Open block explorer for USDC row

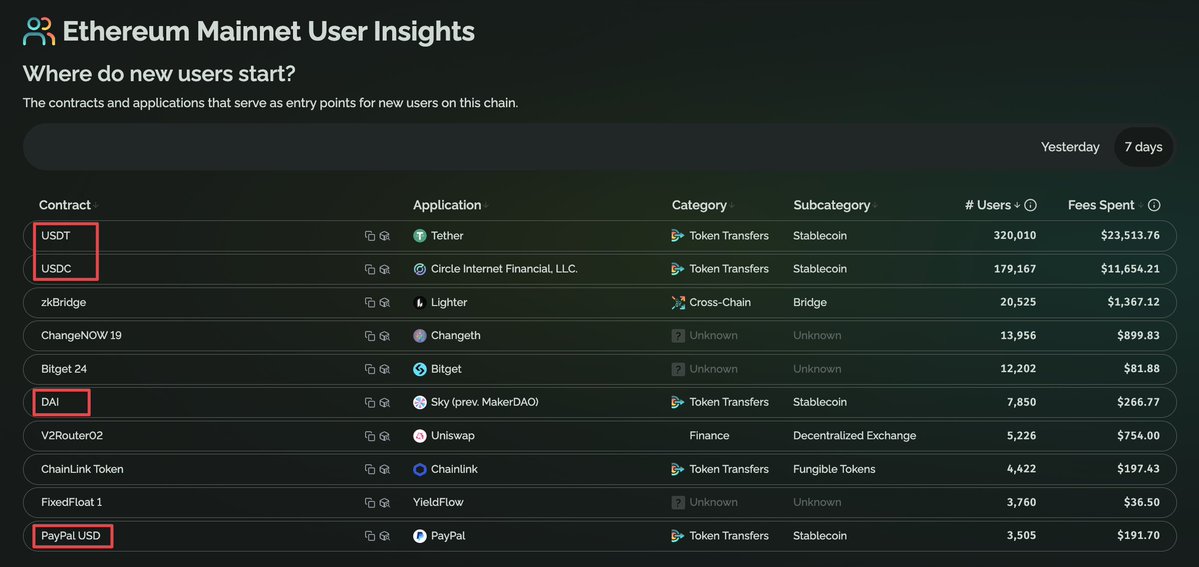[385, 269]
